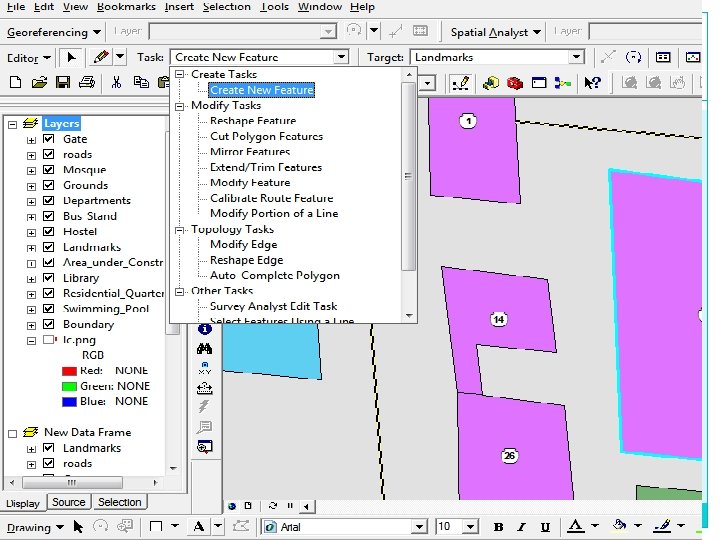This screenshot has width=720, height=540.
Task: Open the Editor dropdown menu
Action: tap(28, 58)
